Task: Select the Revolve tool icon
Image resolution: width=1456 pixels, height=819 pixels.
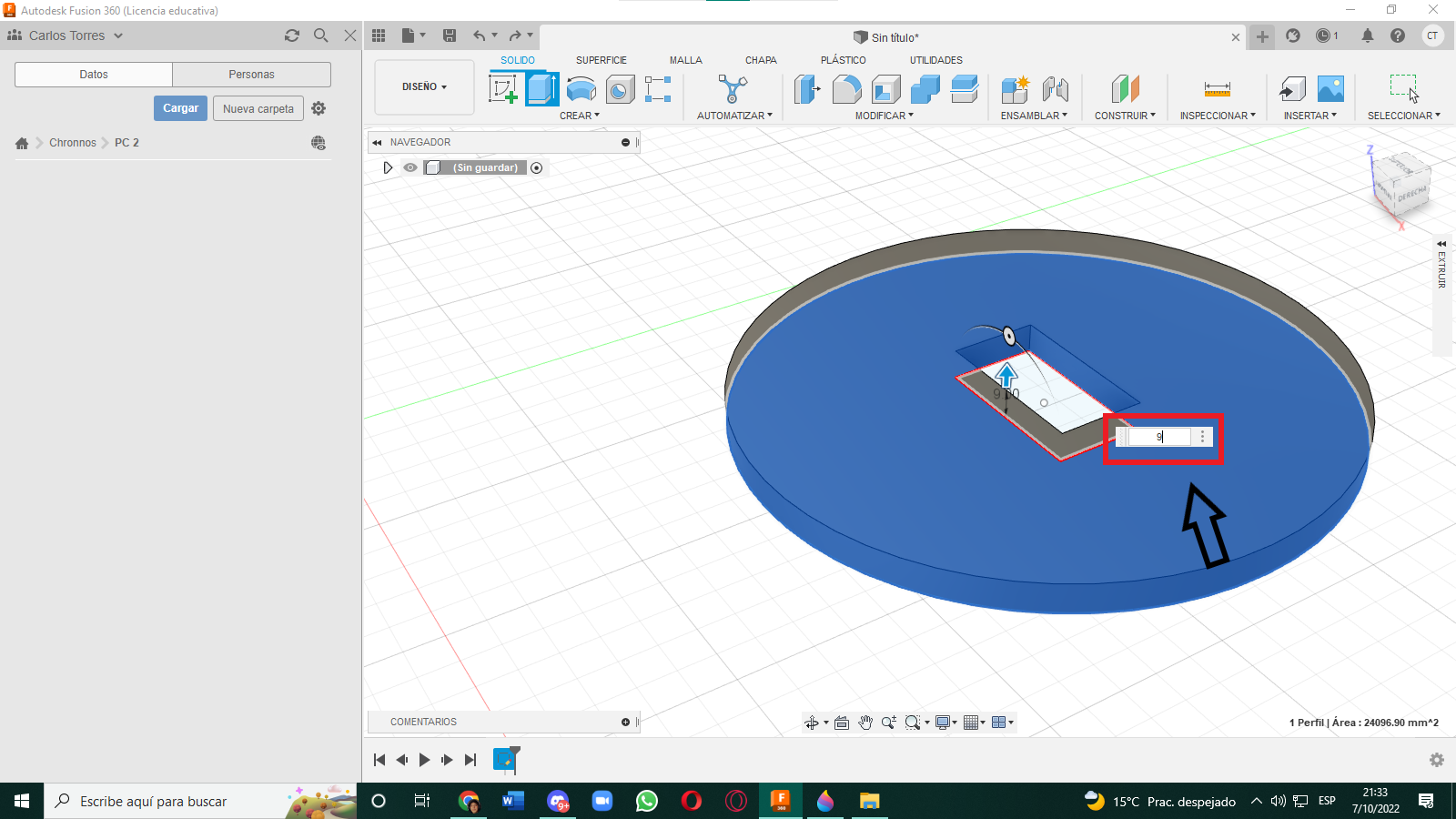Action: point(581,89)
